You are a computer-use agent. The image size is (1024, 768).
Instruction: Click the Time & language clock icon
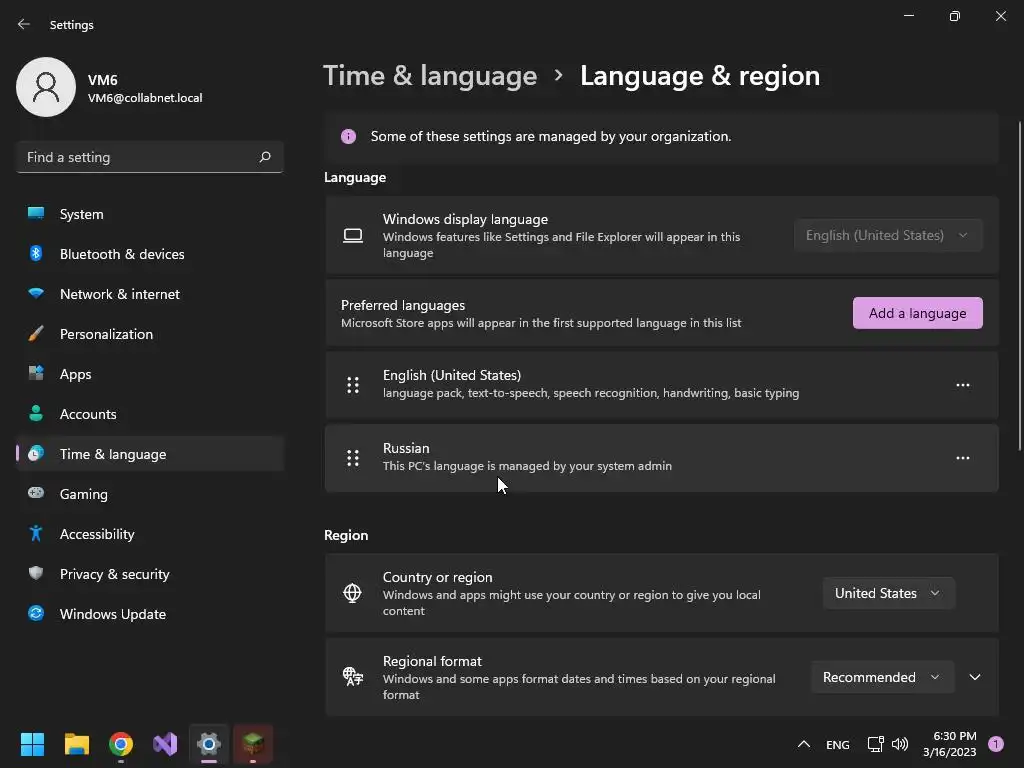[36, 453]
